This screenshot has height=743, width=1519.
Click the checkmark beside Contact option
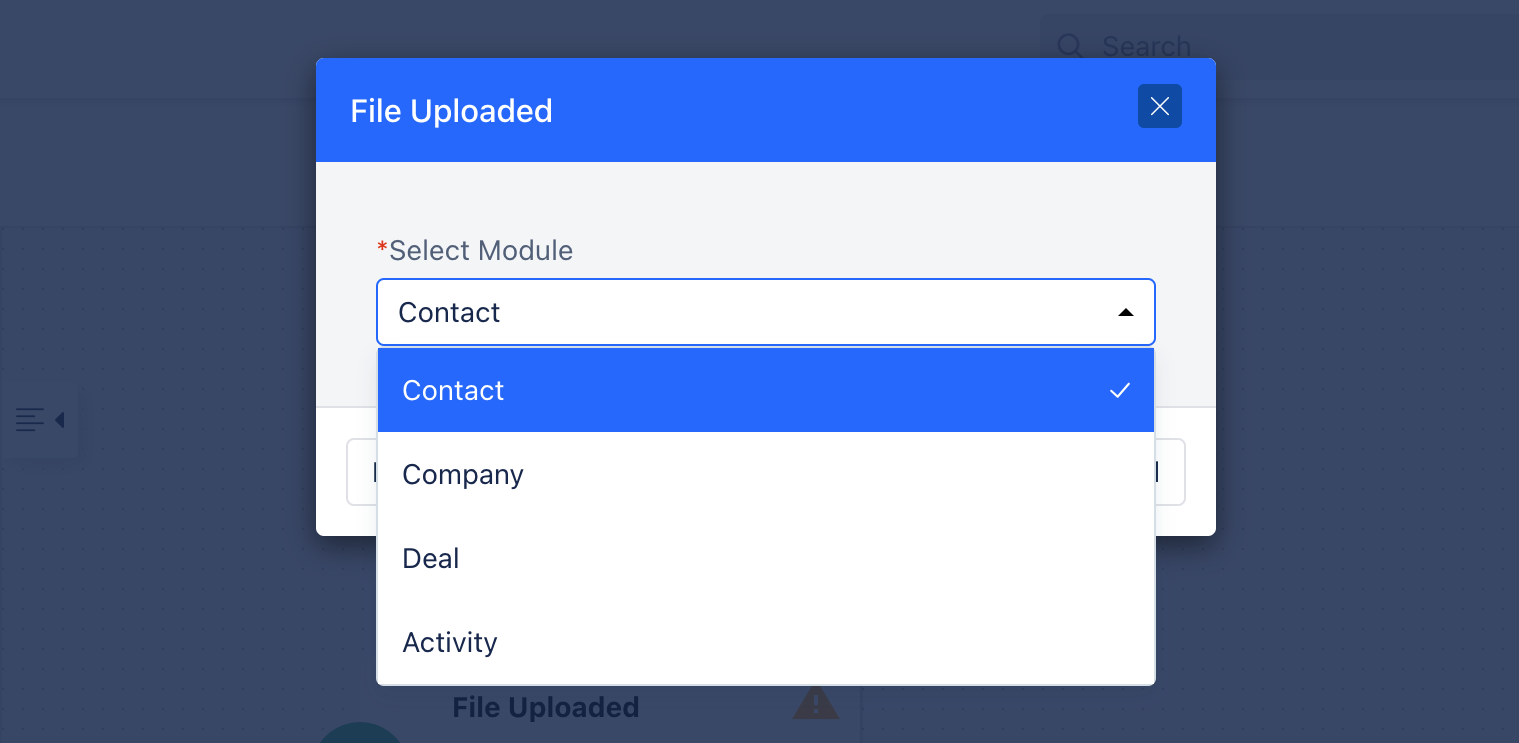1120,390
